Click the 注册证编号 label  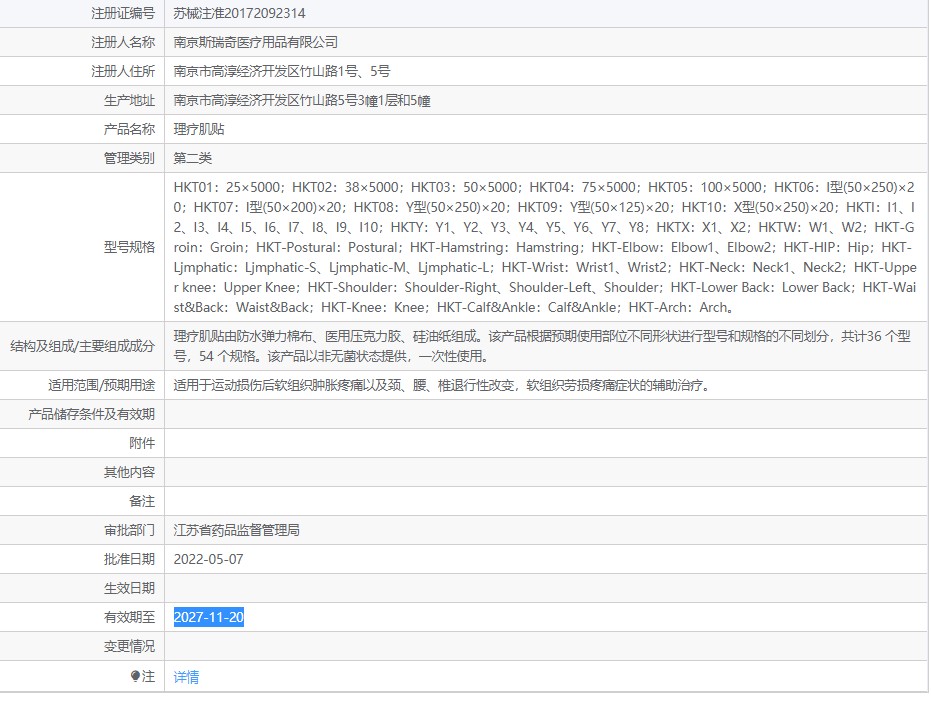coord(123,13)
